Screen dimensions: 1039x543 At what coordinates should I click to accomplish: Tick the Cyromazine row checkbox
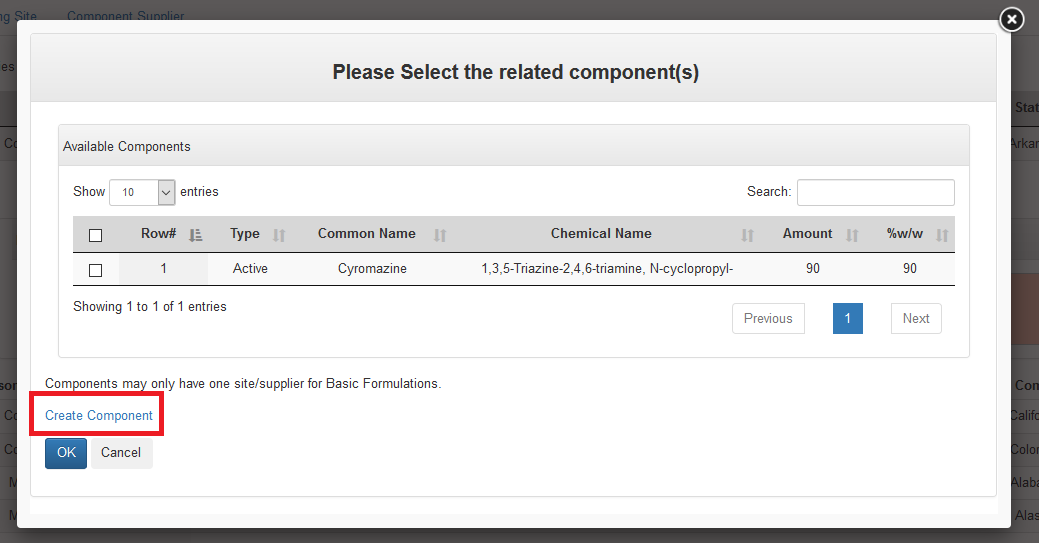(x=96, y=270)
